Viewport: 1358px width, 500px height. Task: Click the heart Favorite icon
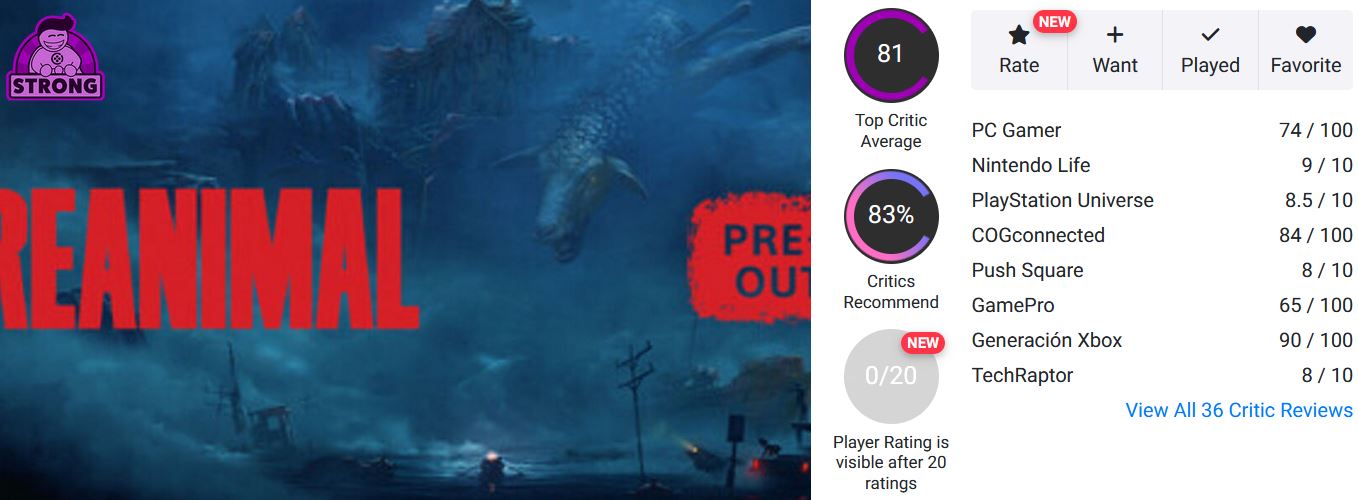pyautogui.click(x=1305, y=36)
